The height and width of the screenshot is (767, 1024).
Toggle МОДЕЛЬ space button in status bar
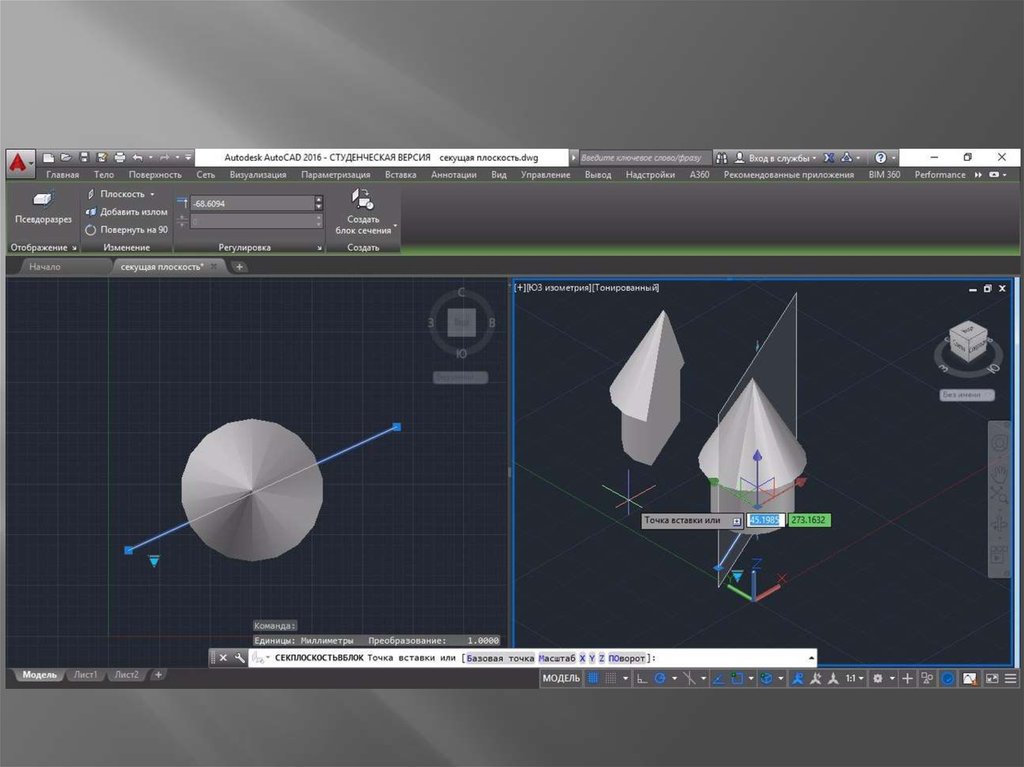point(560,678)
